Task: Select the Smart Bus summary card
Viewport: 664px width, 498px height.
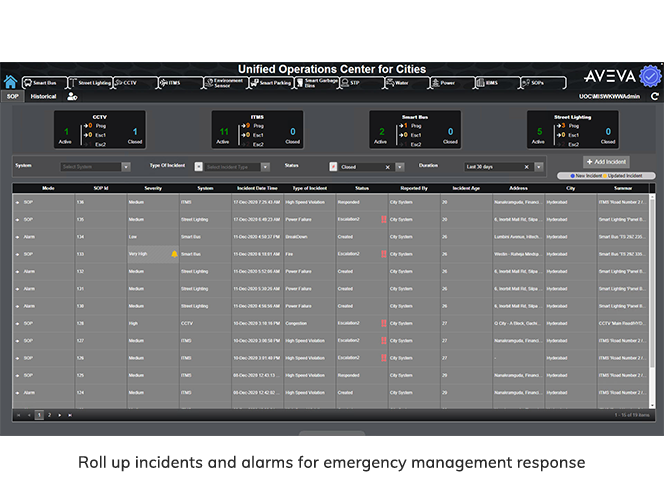Action: click(x=415, y=130)
